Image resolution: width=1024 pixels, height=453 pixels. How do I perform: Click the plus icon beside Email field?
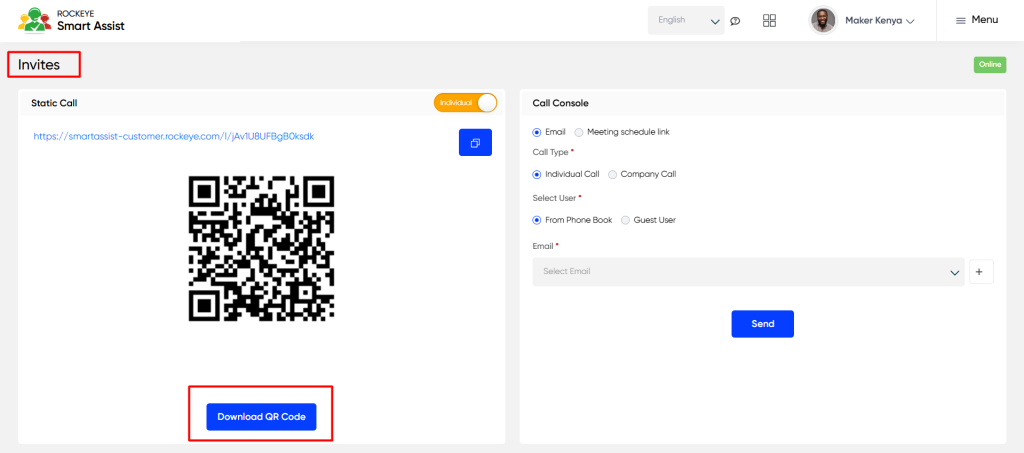pyautogui.click(x=981, y=272)
